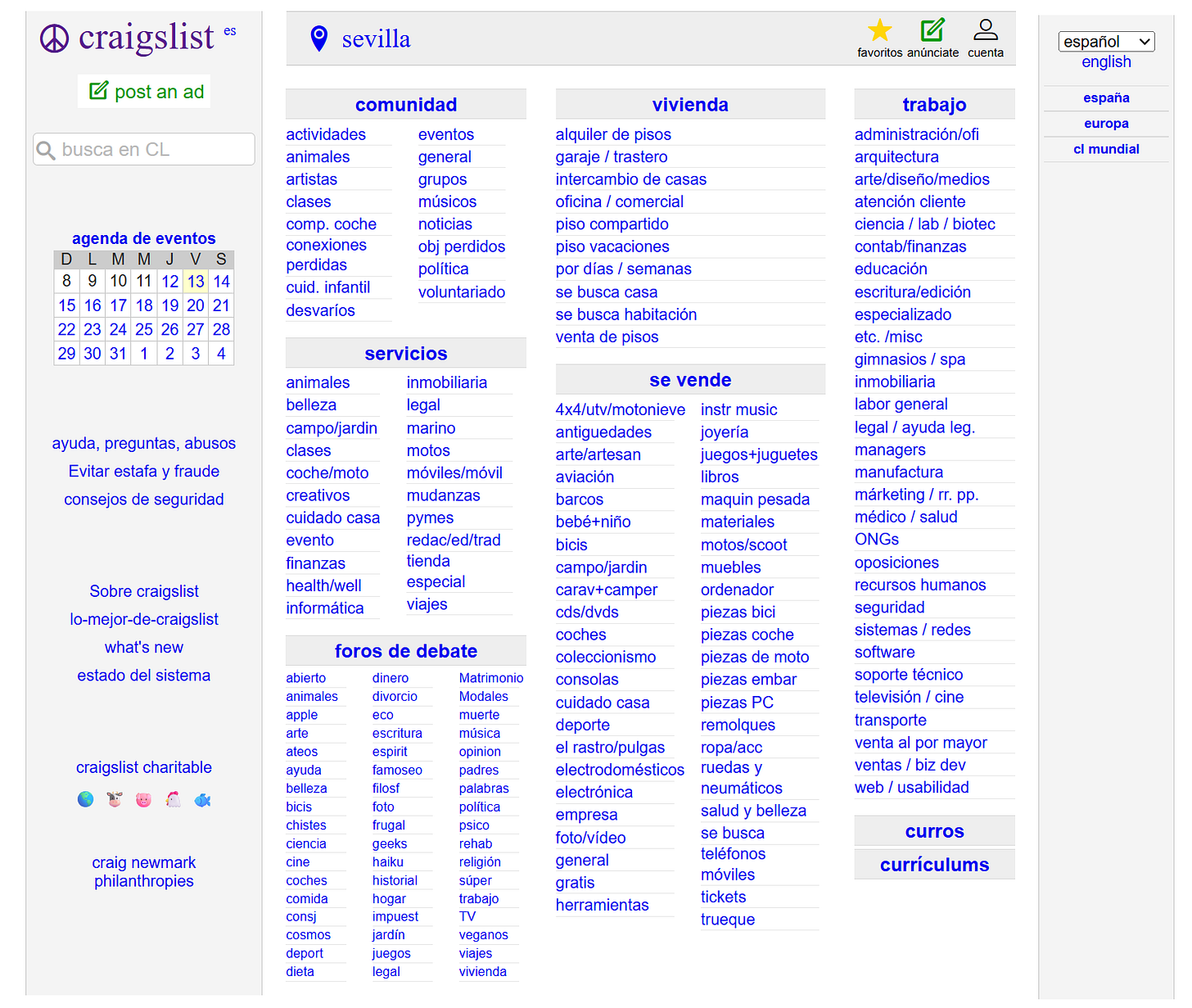Open 'administración/ofi' under trabajo
The image size is (1192, 1008).
pyautogui.click(x=917, y=134)
